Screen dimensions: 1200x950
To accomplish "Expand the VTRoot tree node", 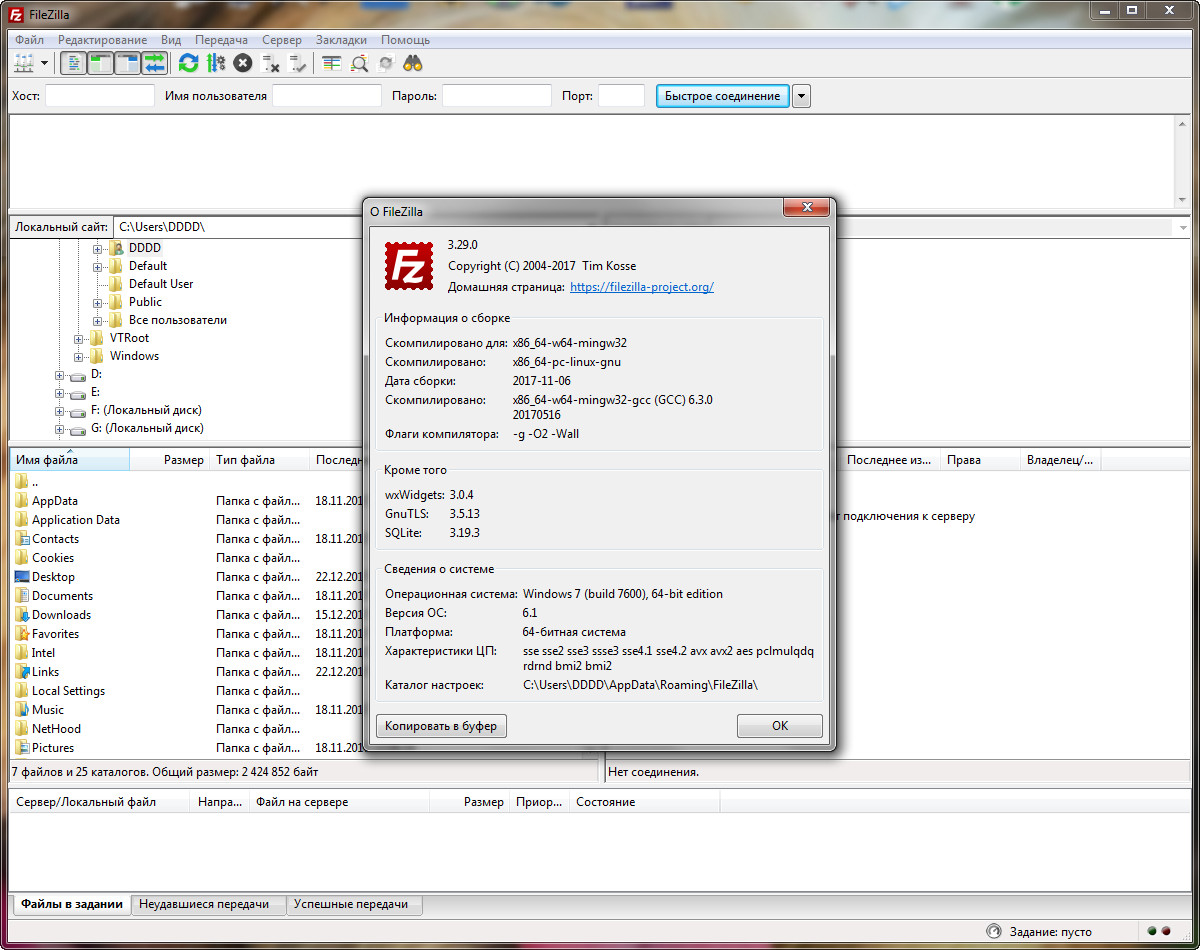I will pos(79,338).
